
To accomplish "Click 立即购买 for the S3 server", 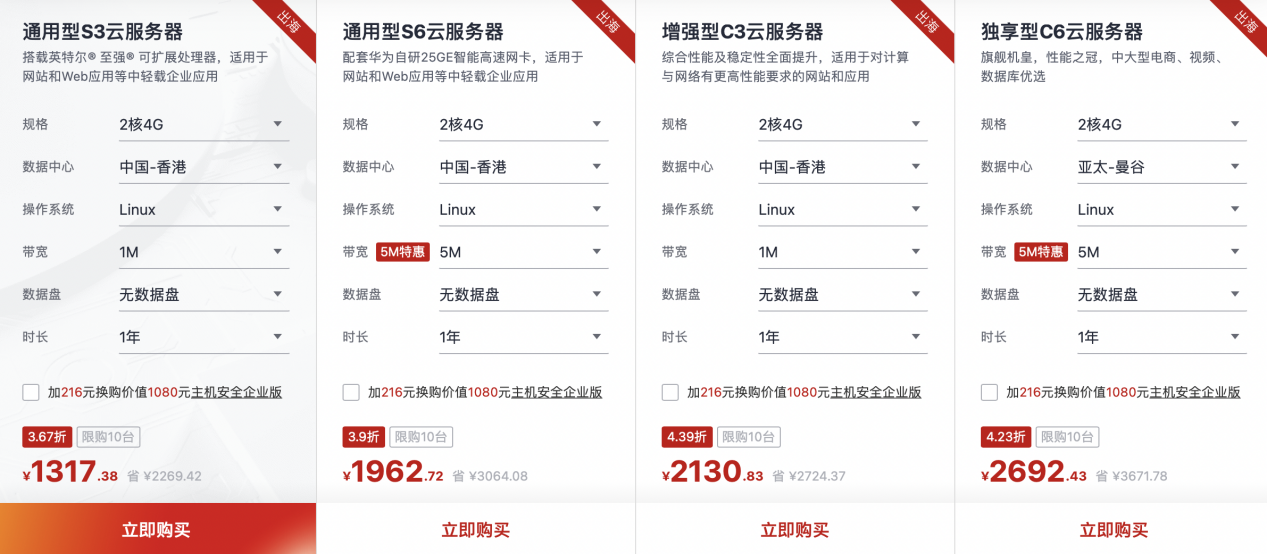I will tap(157, 529).
